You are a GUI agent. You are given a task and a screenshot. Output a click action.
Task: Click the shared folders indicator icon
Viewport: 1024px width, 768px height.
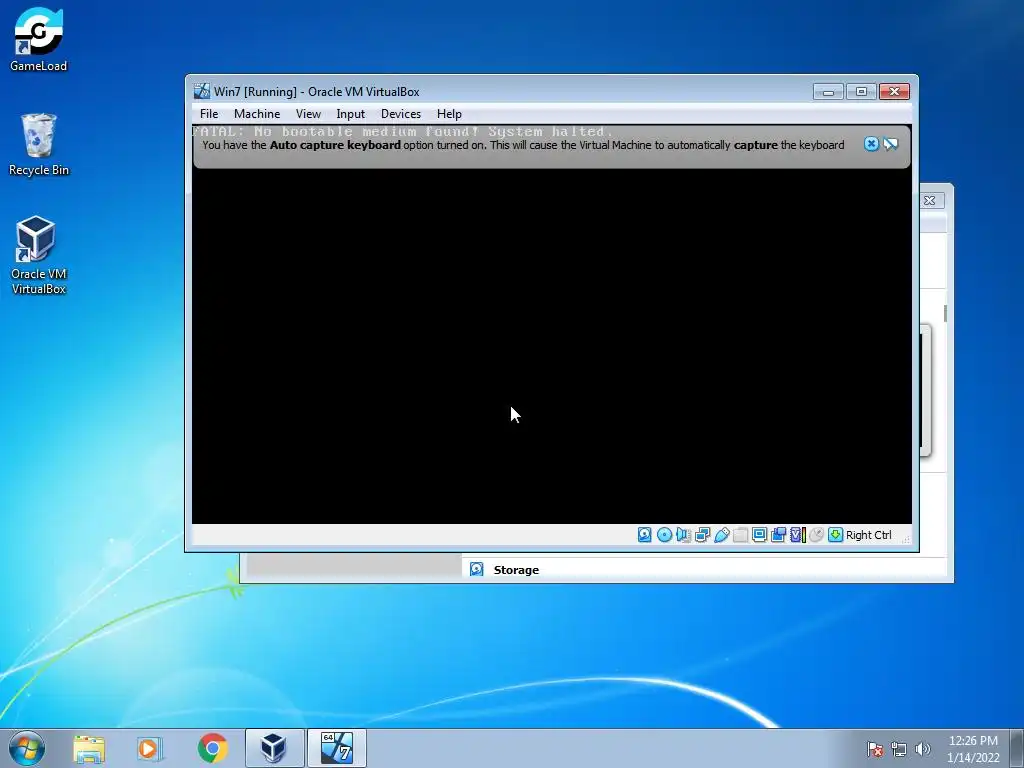(x=741, y=535)
